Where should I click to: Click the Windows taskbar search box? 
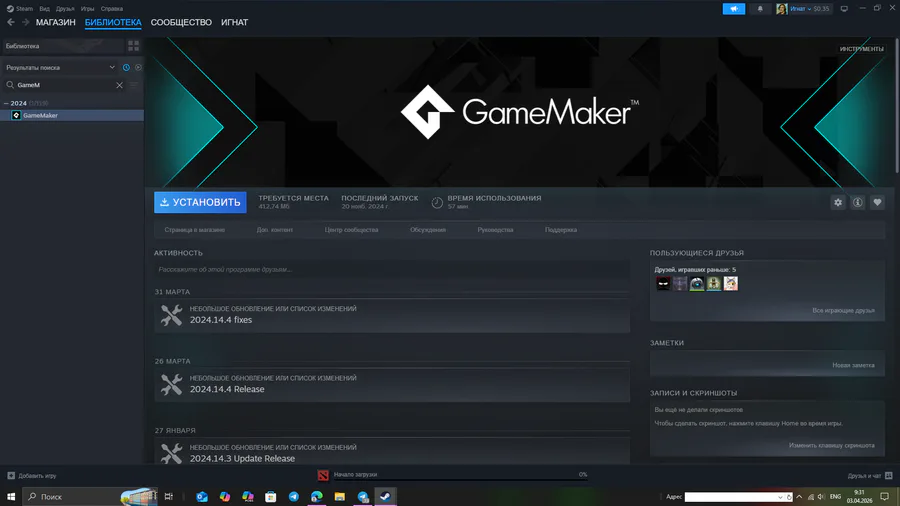(90, 497)
